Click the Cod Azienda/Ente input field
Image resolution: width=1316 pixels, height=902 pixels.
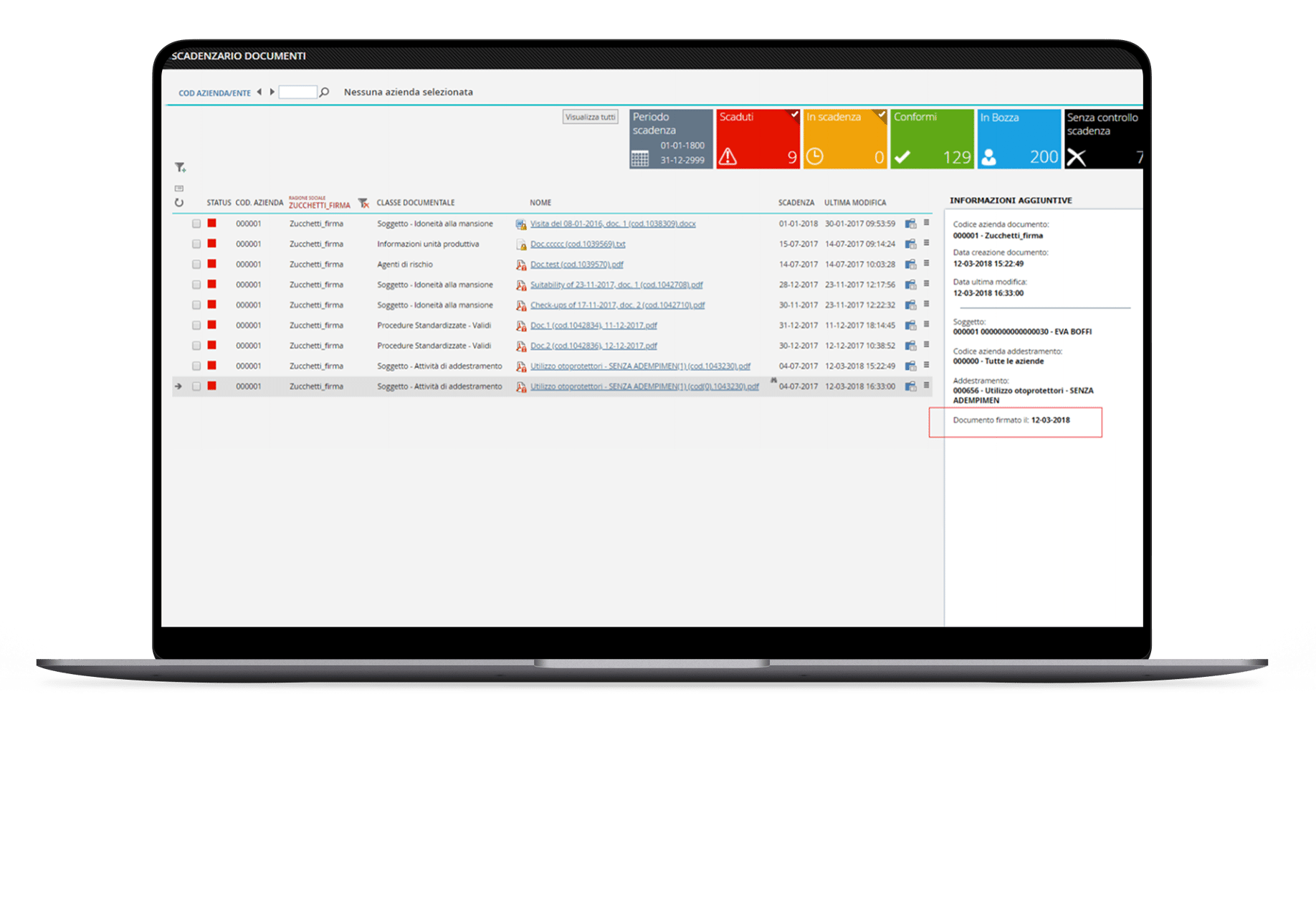[297, 92]
